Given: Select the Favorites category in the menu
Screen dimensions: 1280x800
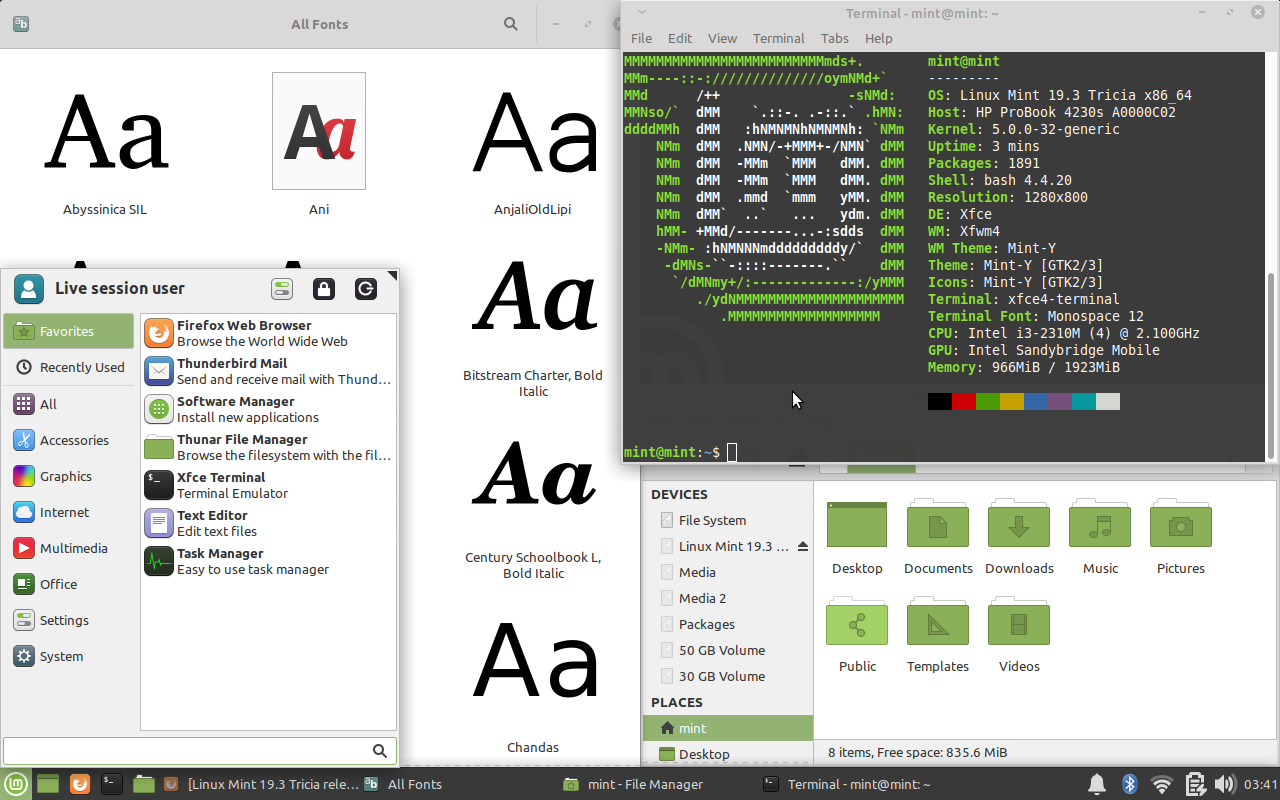Looking at the screenshot, I should [x=69, y=331].
